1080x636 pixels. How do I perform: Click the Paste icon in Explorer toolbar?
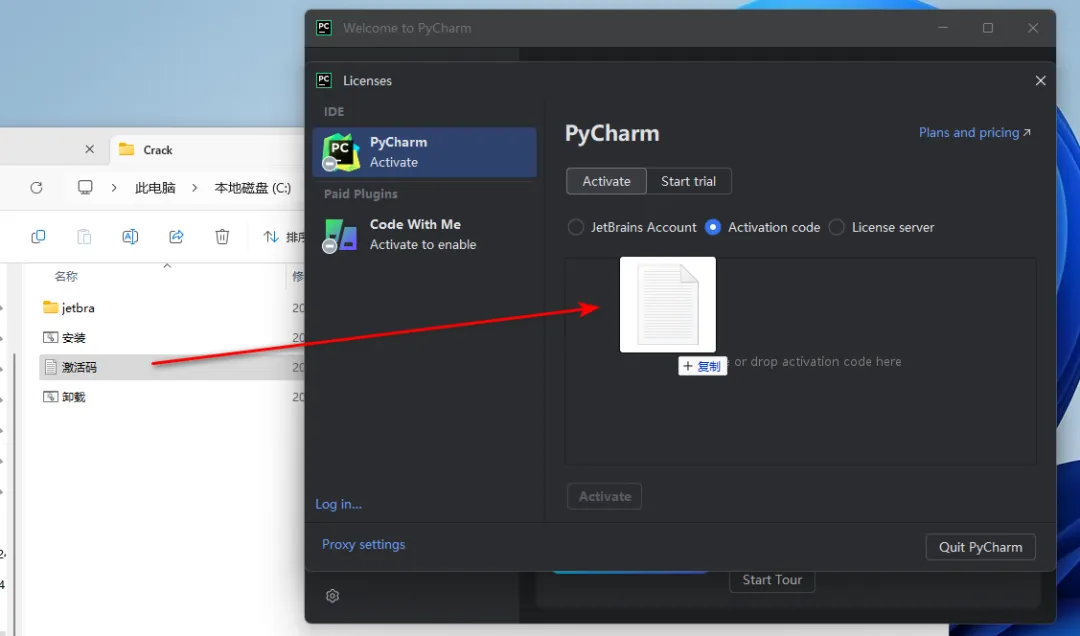[84, 237]
